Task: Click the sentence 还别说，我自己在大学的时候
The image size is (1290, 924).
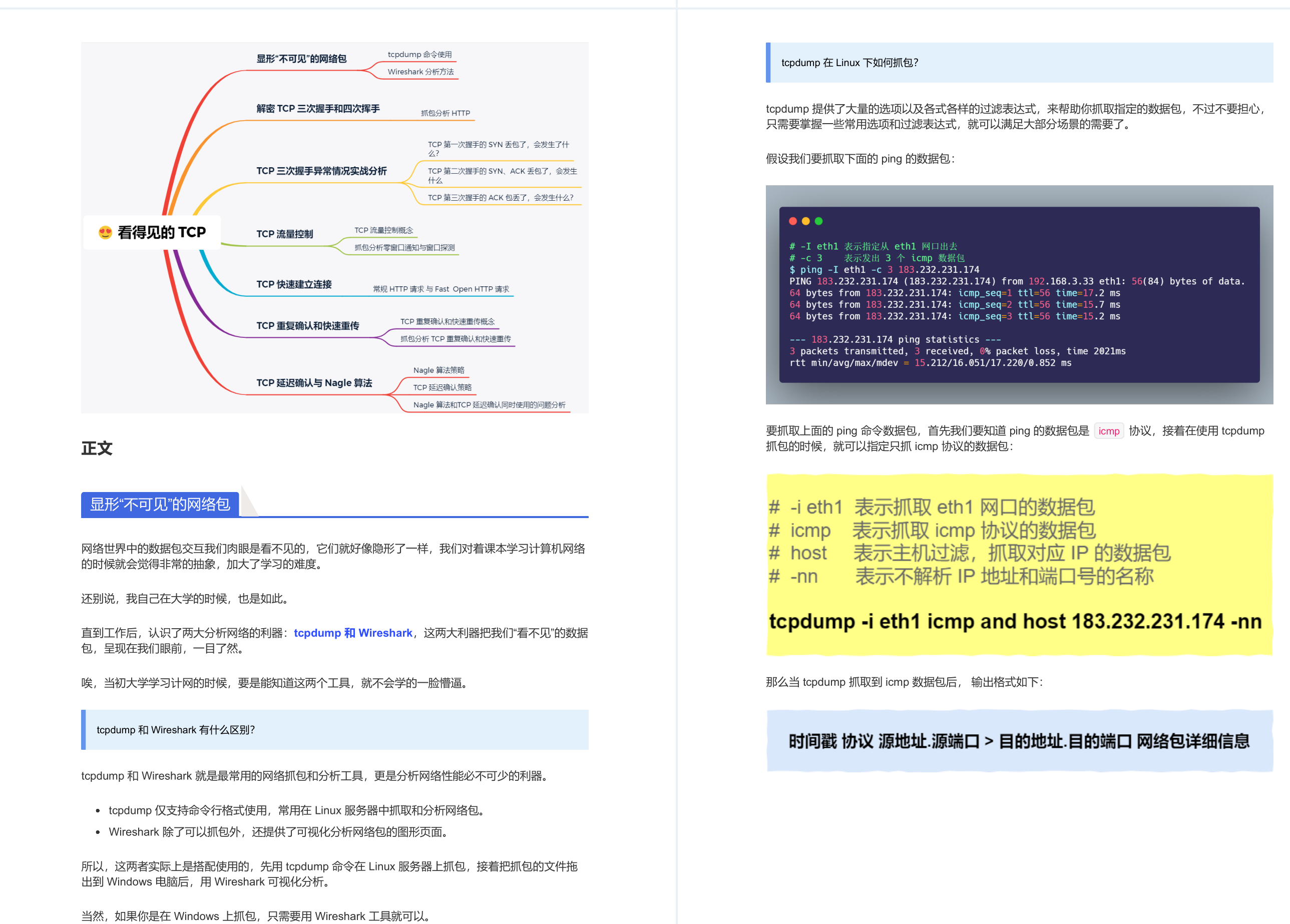Action: coord(187,599)
